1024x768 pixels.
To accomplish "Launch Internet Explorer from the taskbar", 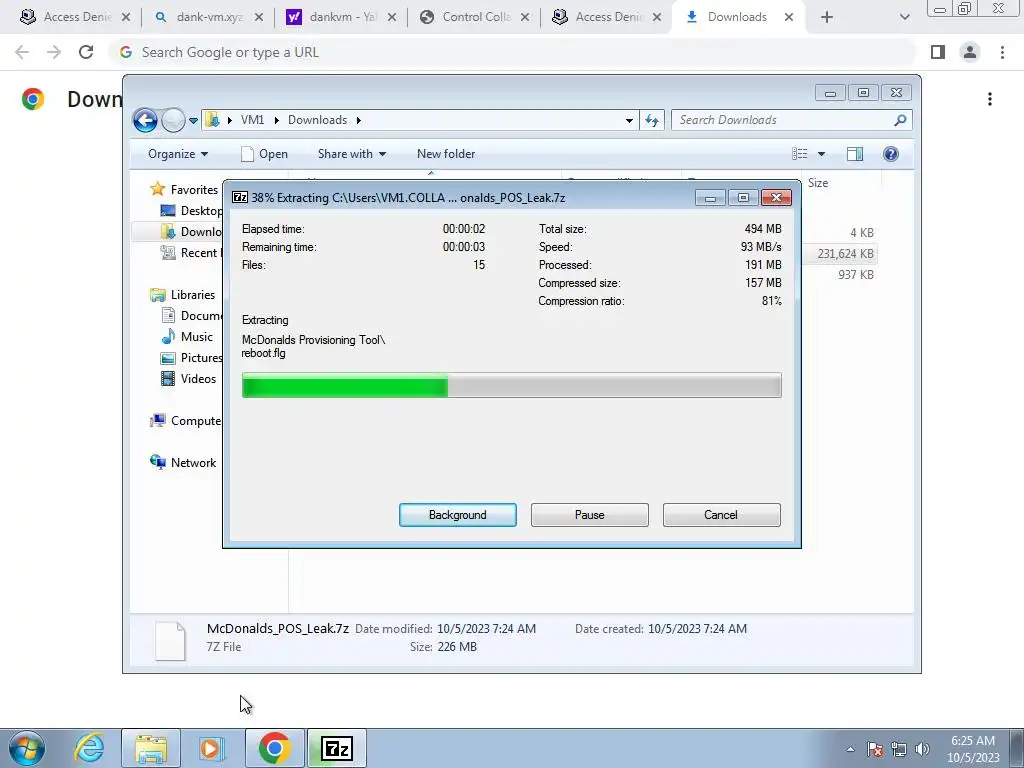I will (89, 748).
